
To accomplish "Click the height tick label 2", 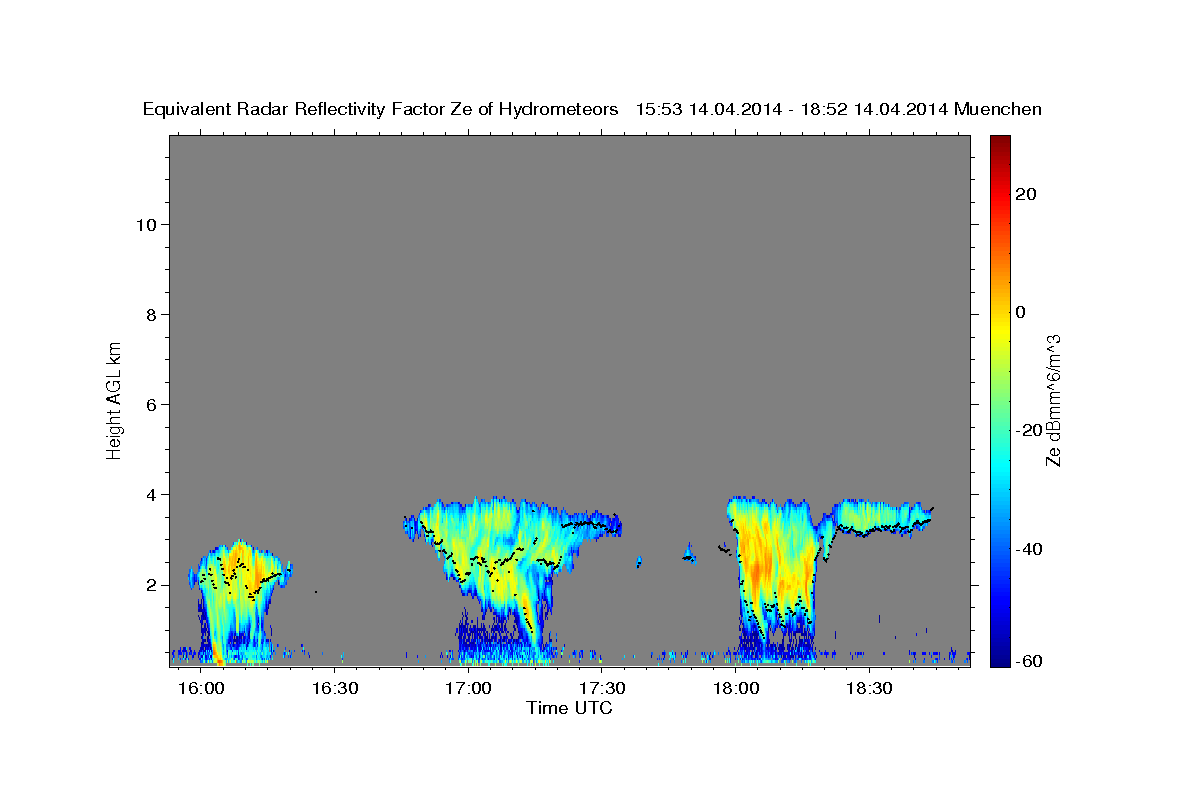I will [x=152, y=585].
